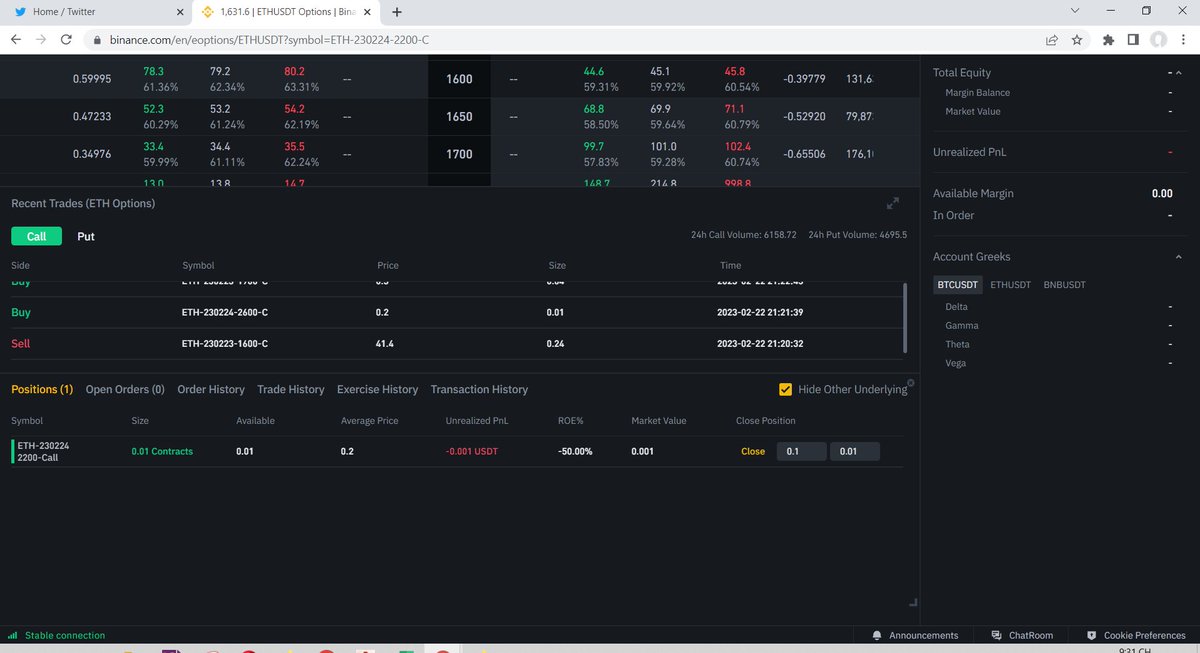Click the -0.001 USDT unrealized PnL value
1200x653 pixels.
(472, 452)
